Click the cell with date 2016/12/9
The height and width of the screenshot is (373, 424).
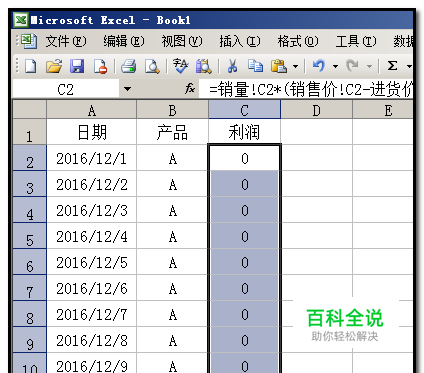[x=92, y=363]
